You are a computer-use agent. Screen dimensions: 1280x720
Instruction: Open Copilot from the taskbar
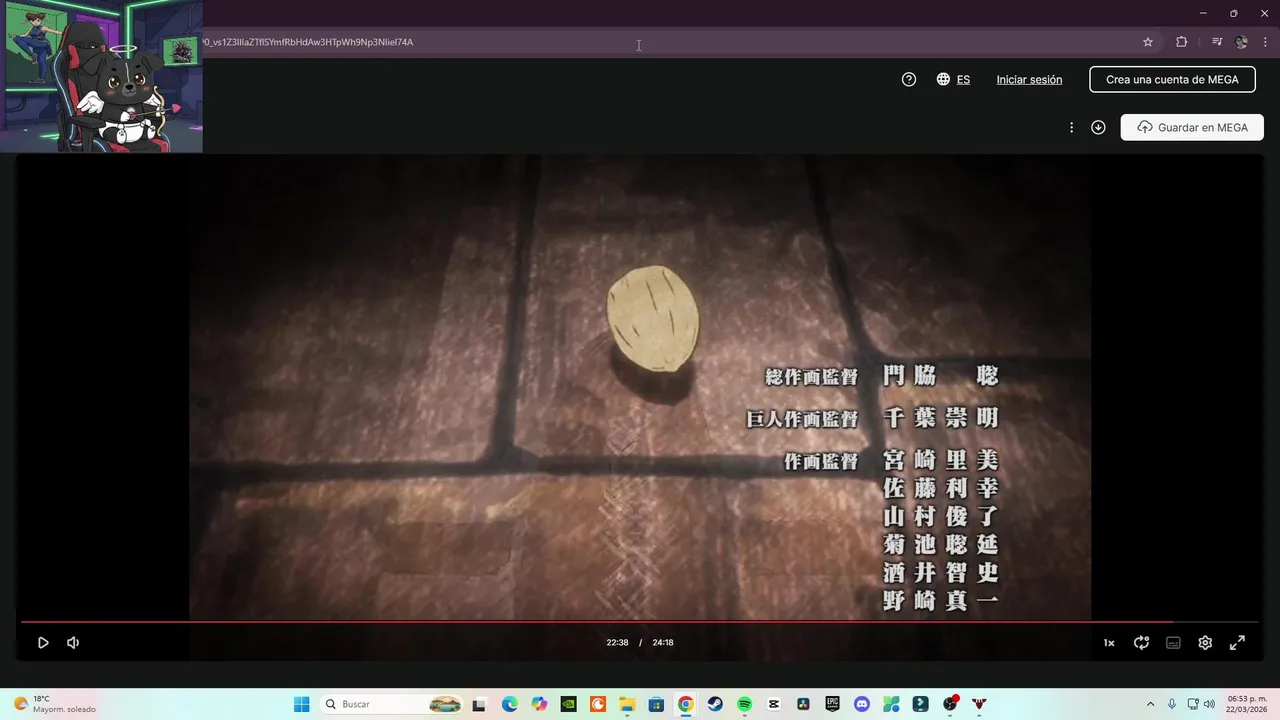point(539,704)
